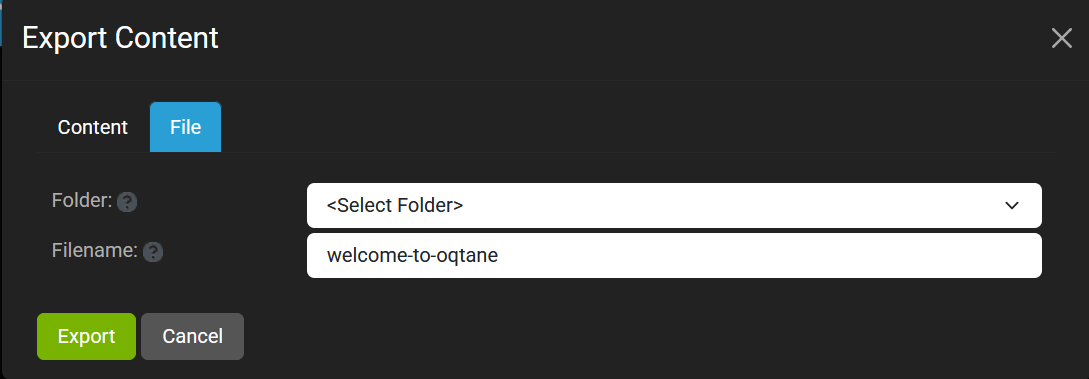Screen dimensions: 1089x379
Task: Click the welcome-to-oqtane filename text
Action: pyautogui.click(x=413, y=255)
